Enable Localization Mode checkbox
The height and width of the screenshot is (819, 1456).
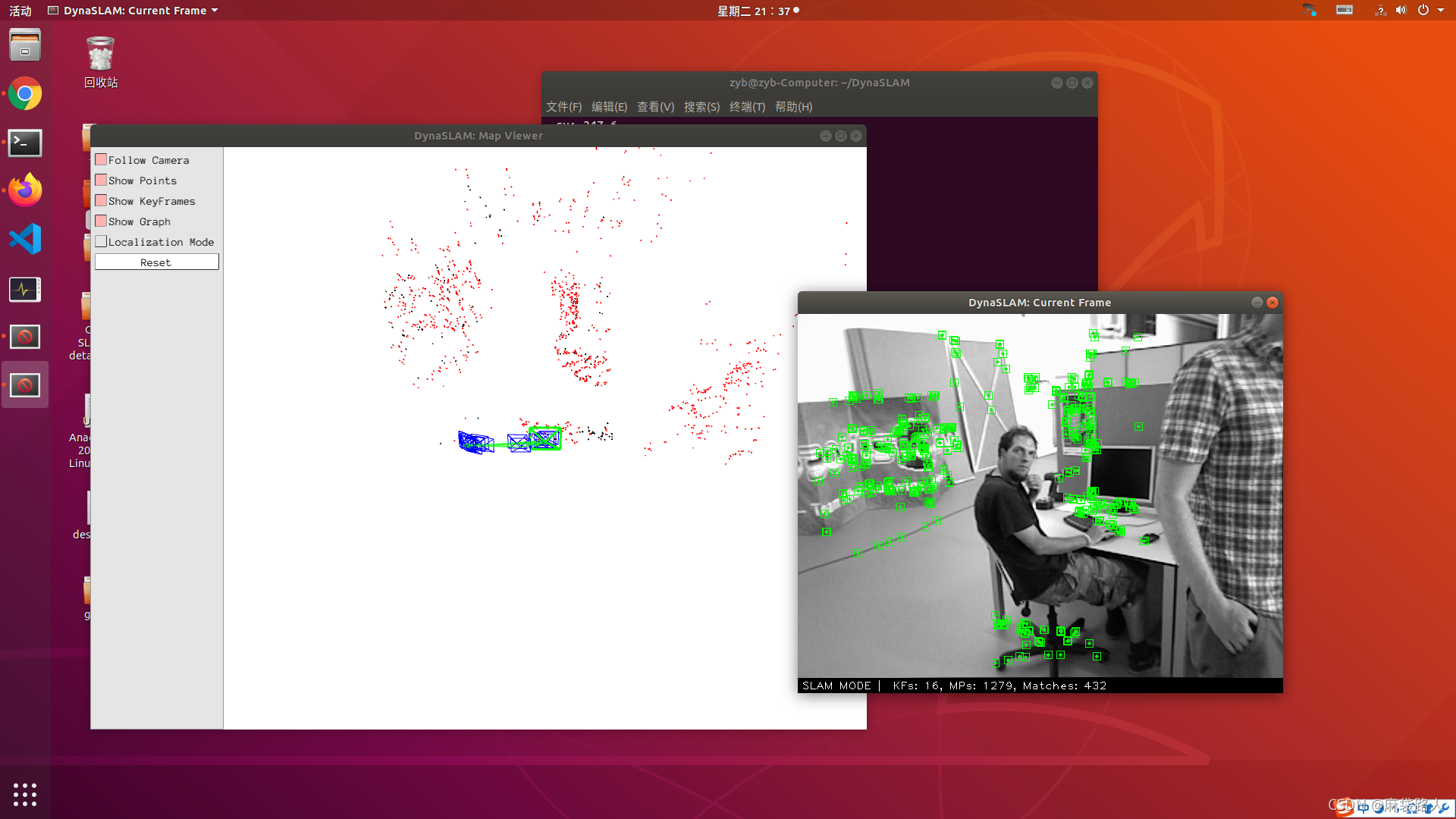click(101, 242)
